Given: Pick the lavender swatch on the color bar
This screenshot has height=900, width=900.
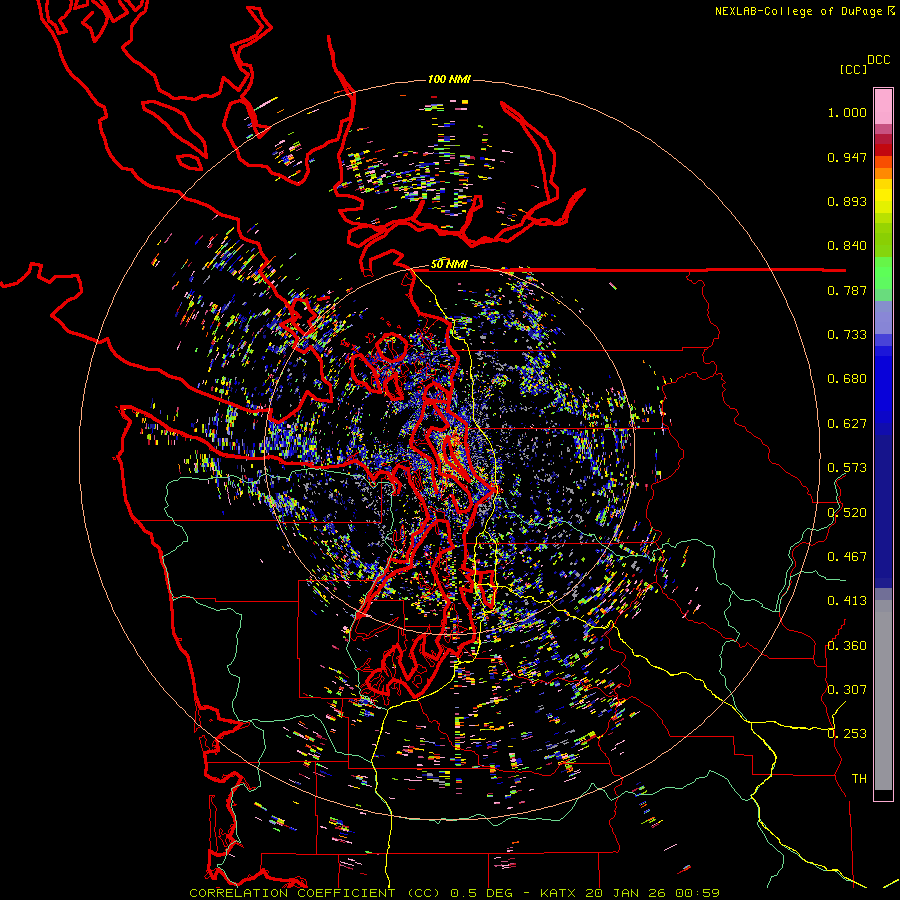Looking at the screenshot, I should click(x=883, y=317).
